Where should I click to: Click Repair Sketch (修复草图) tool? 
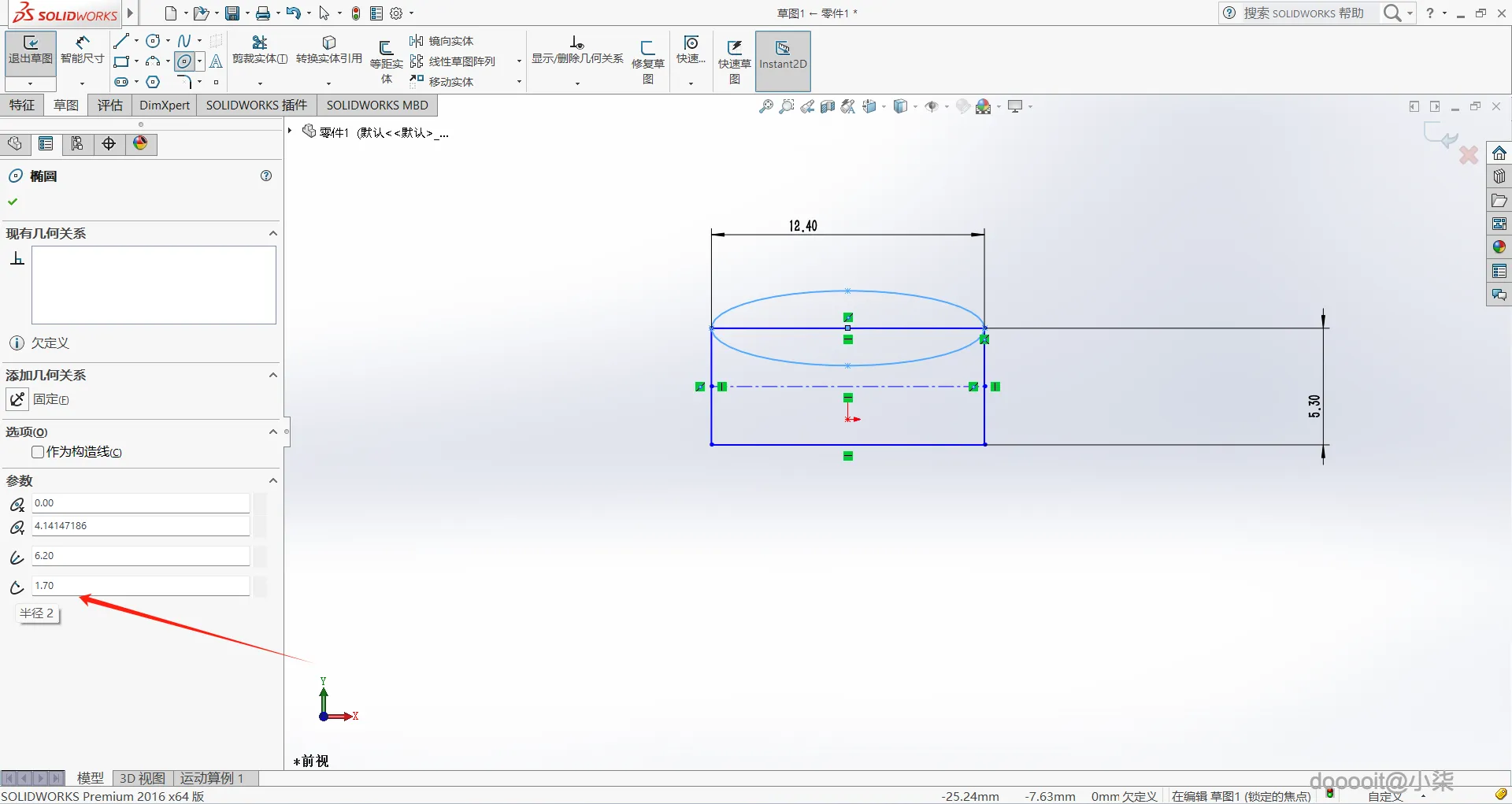[x=647, y=61]
